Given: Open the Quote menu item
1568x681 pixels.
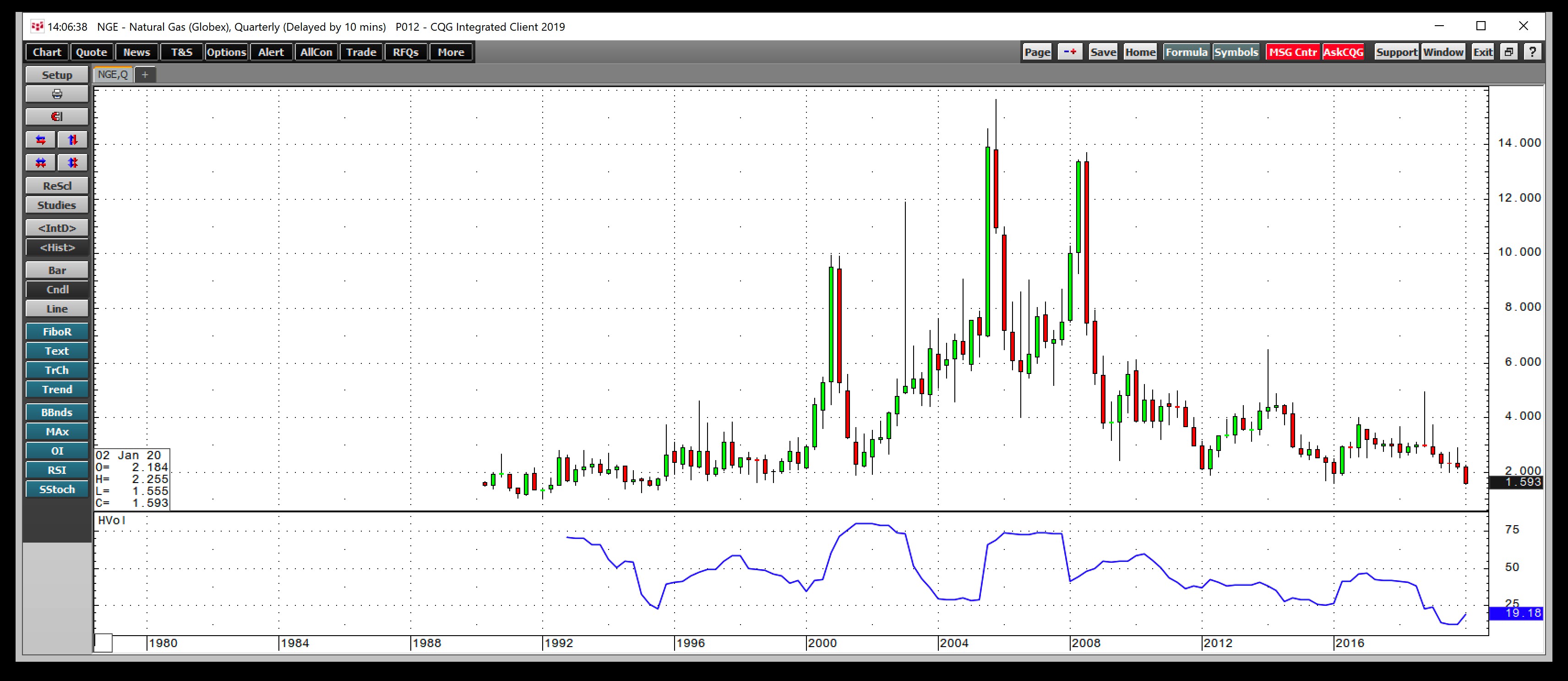Looking at the screenshot, I should 91,52.
